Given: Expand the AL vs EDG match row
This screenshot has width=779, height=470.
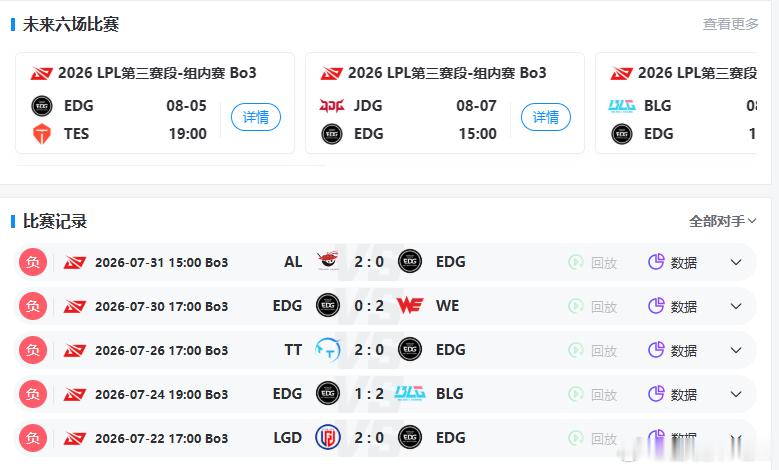Looking at the screenshot, I should pos(736,262).
